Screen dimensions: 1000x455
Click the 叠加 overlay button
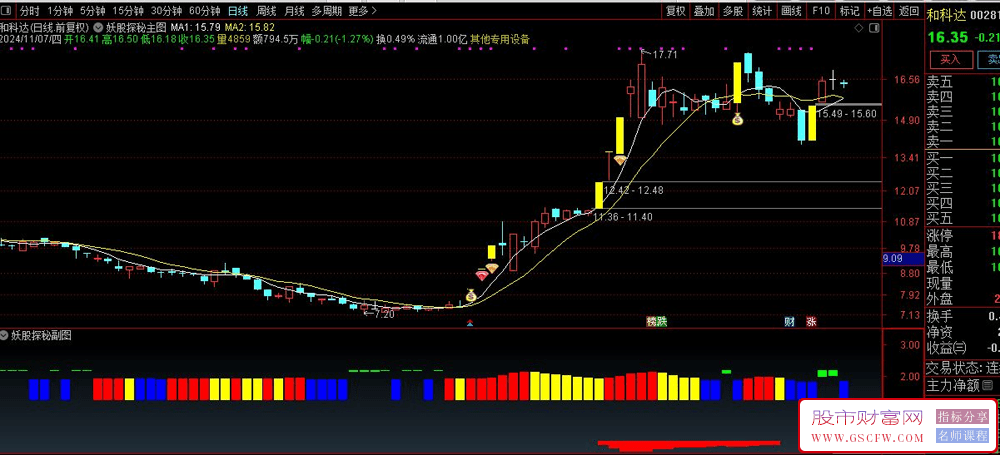(704, 10)
